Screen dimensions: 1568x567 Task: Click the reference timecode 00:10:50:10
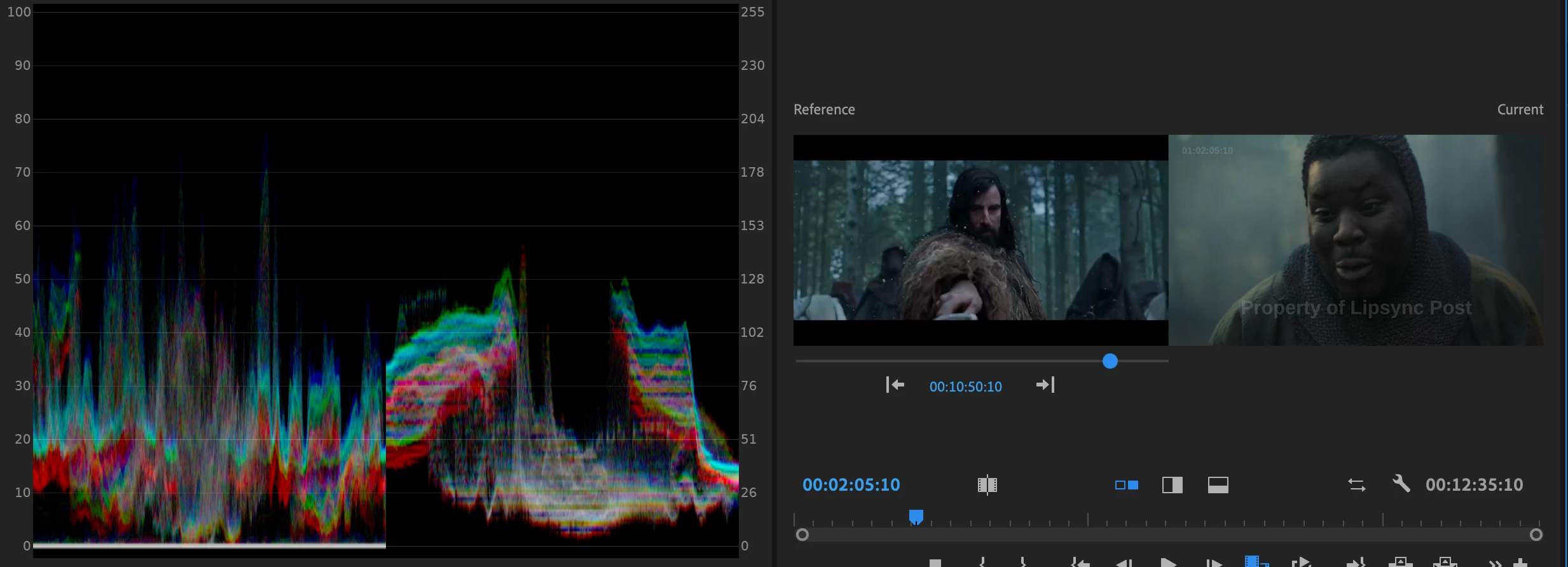click(965, 386)
